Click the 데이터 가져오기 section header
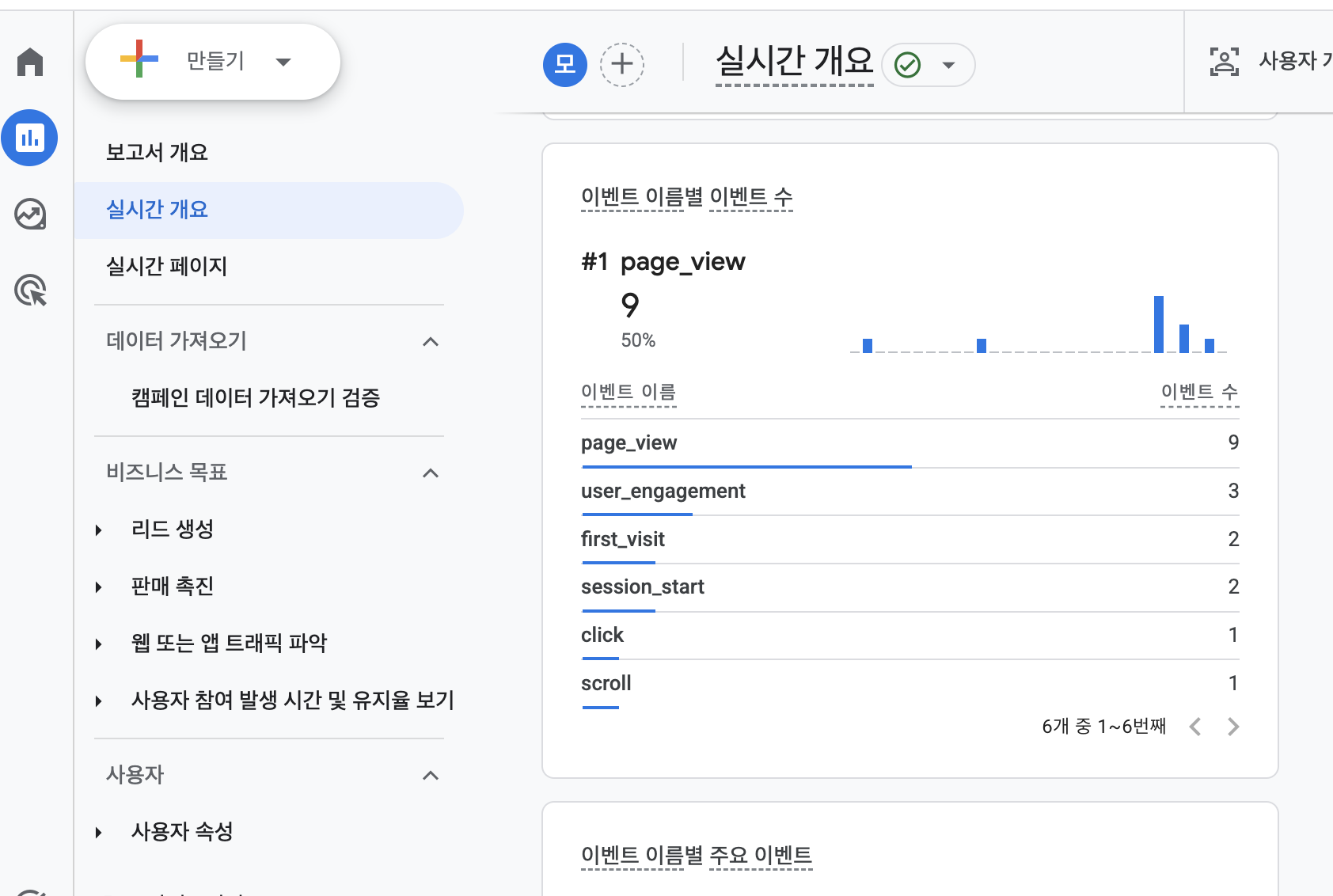 pyautogui.click(x=177, y=340)
